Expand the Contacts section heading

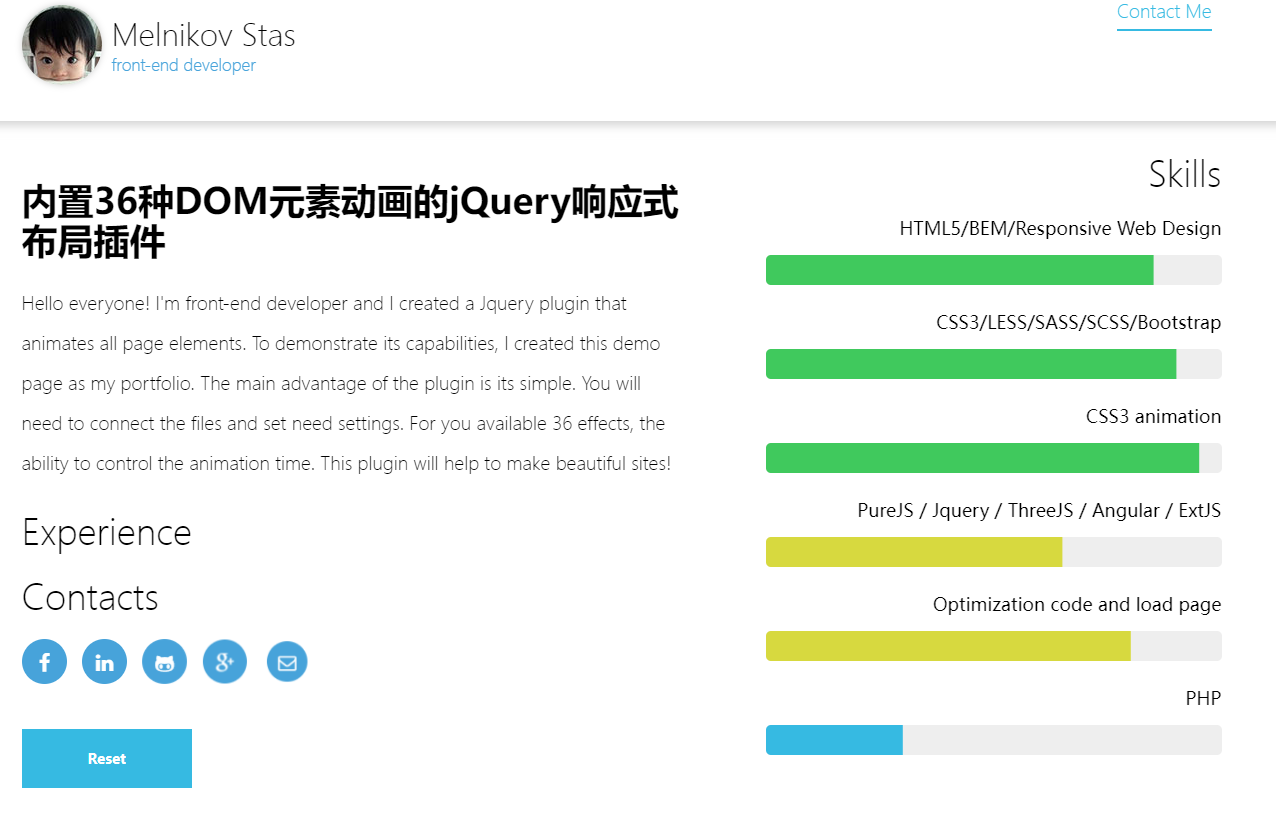point(90,597)
